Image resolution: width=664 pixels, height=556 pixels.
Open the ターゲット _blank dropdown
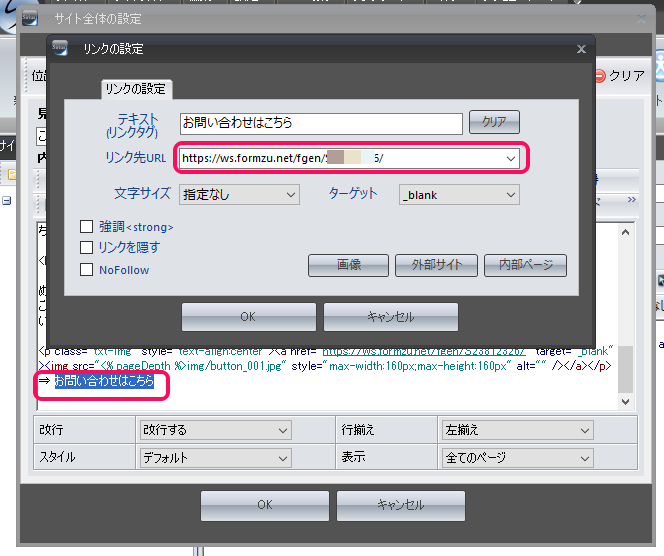tap(458, 195)
